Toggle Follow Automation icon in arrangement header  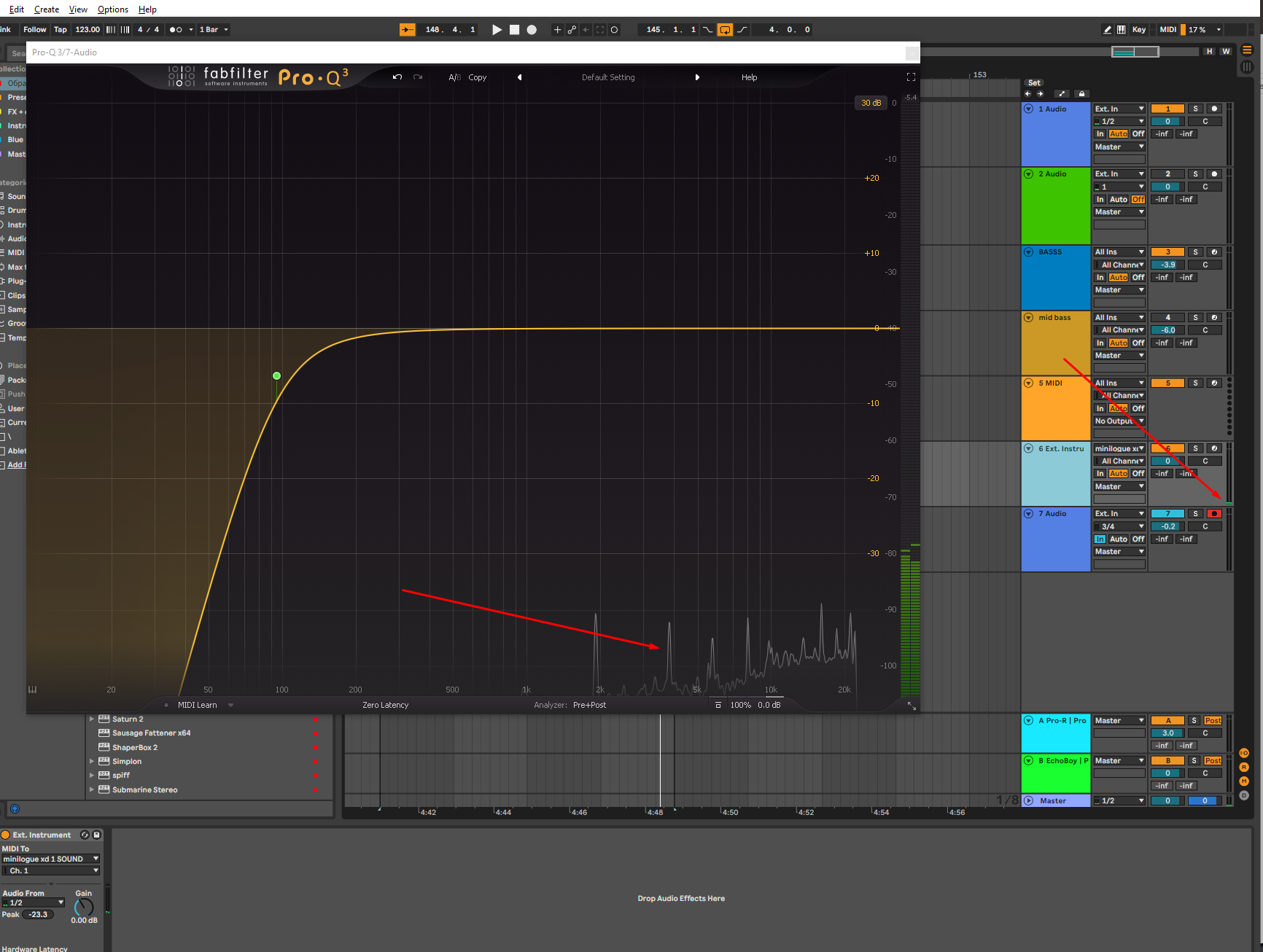tap(1062, 94)
